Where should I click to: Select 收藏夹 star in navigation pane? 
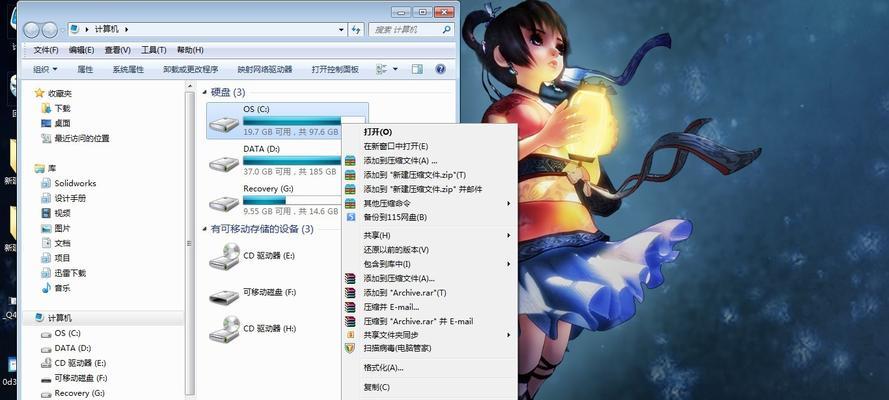tap(39, 93)
